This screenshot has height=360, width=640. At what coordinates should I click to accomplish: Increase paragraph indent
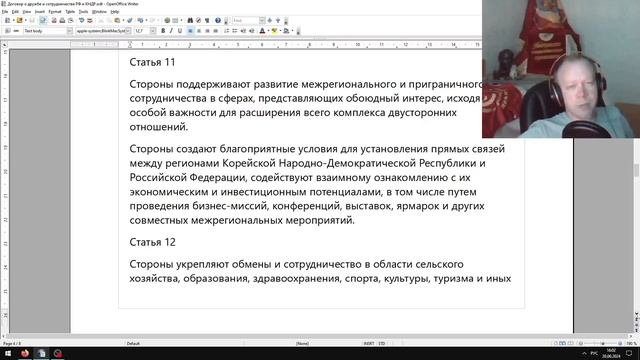coord(251,31)
